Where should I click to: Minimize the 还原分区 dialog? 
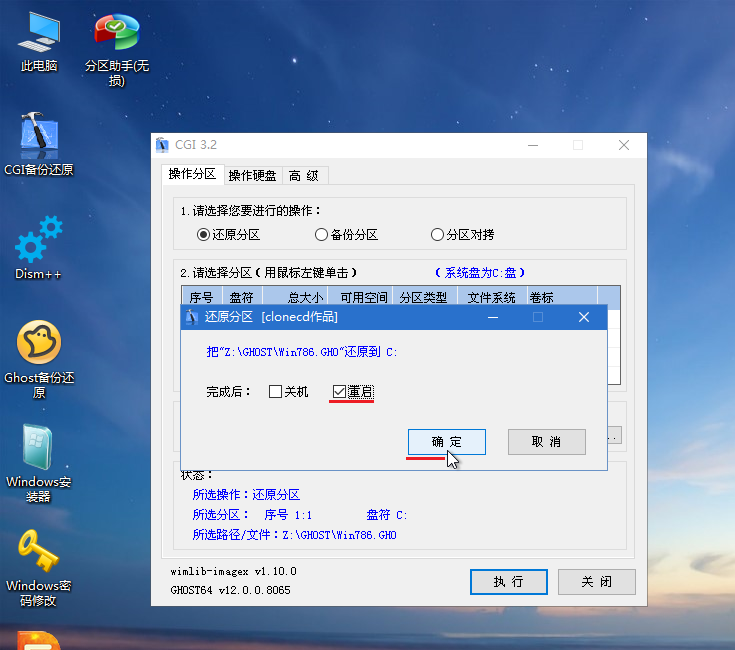tap(493, 317)
